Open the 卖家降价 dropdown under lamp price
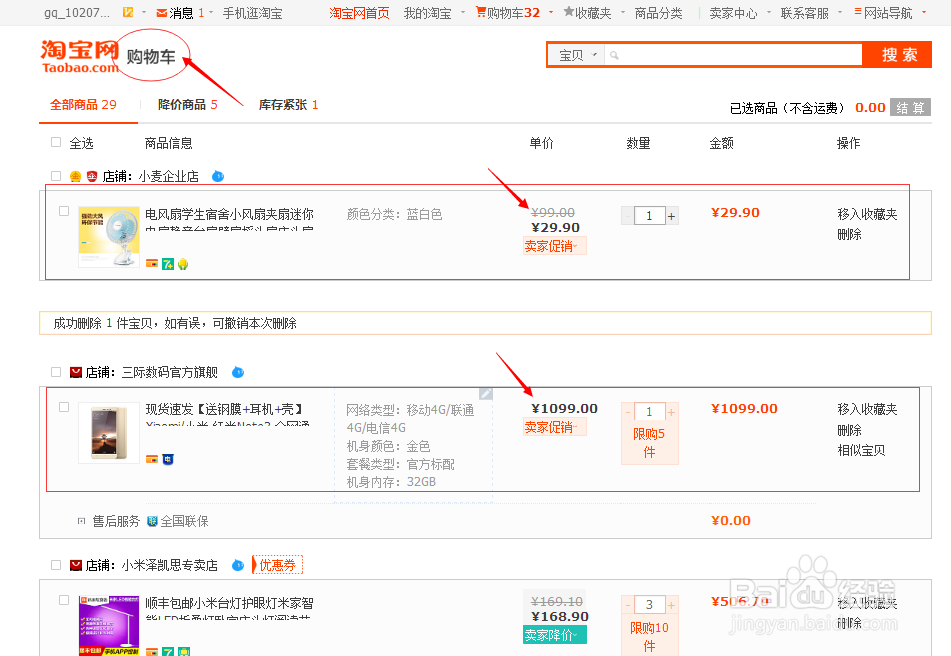 554,635
